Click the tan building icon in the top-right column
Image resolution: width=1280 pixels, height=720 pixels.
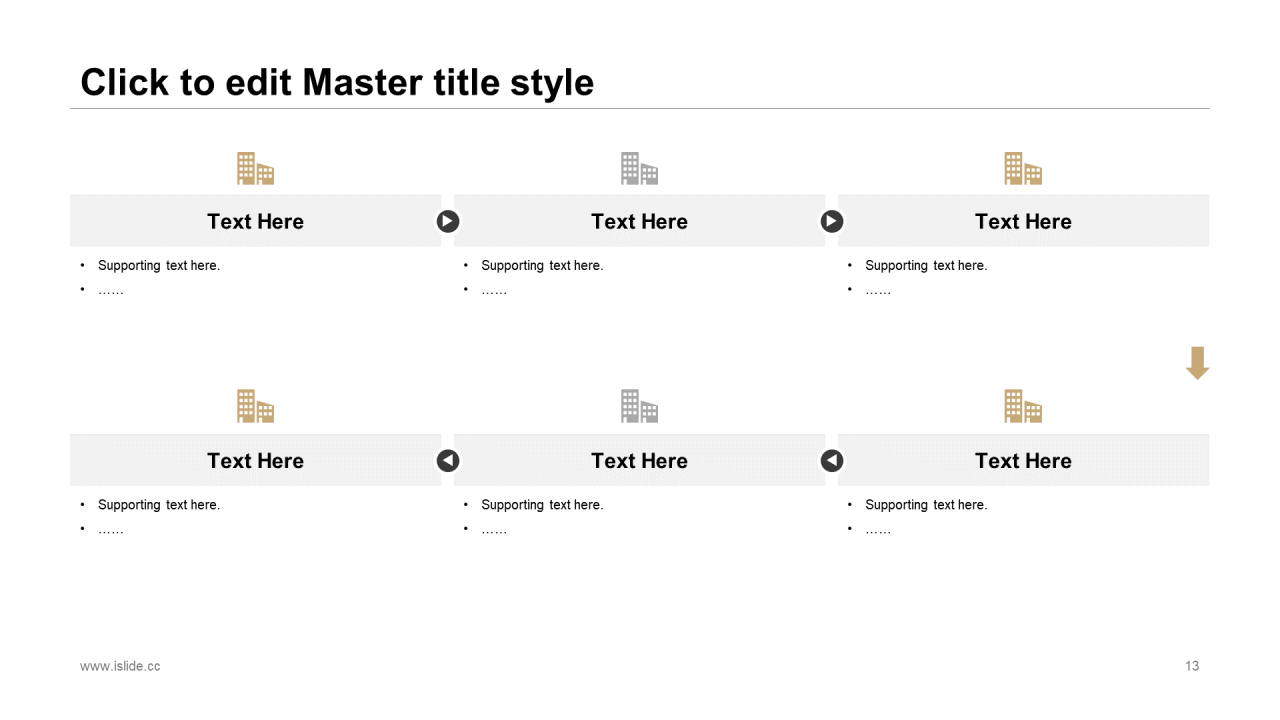tap(1023, 169)
